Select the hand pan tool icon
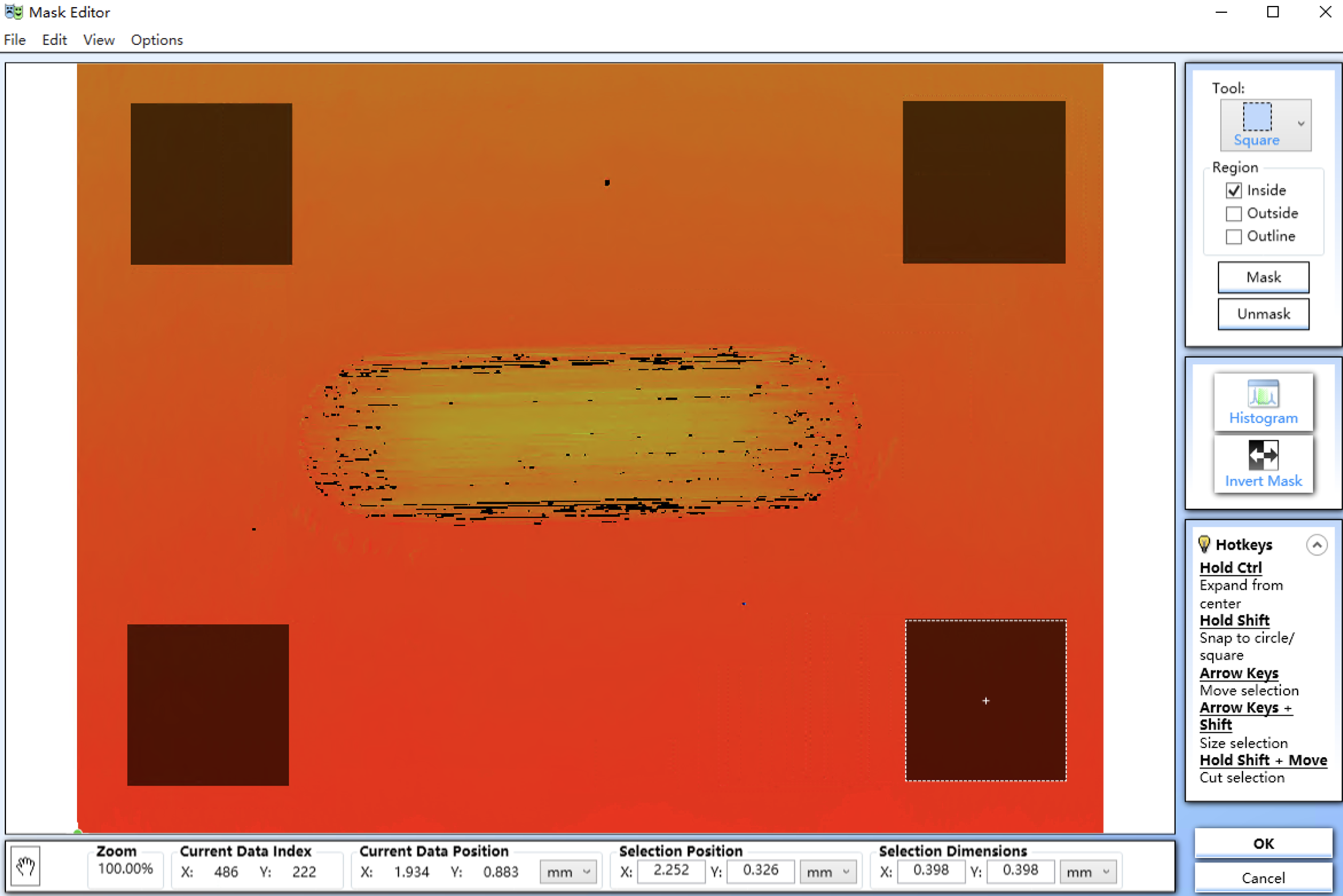Screen dimensions: 1343x896 (25, 866)
